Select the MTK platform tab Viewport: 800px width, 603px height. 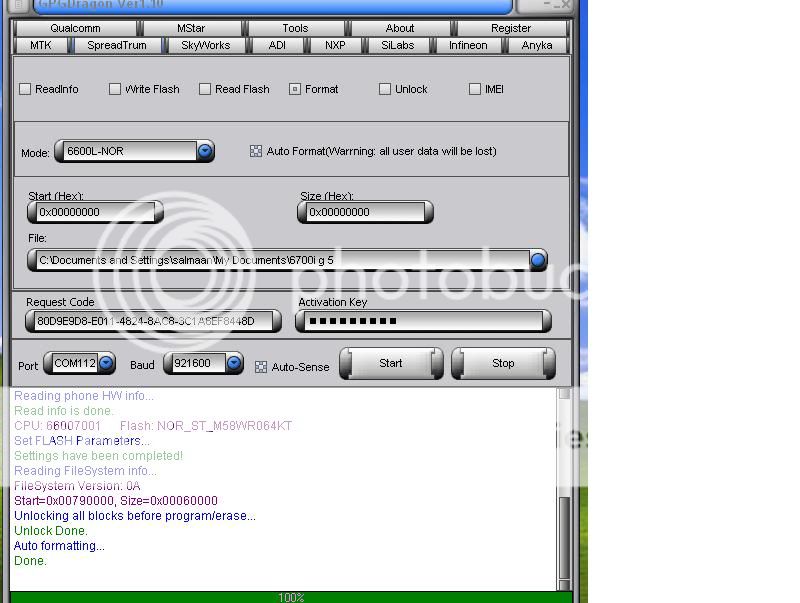point(41,45)
